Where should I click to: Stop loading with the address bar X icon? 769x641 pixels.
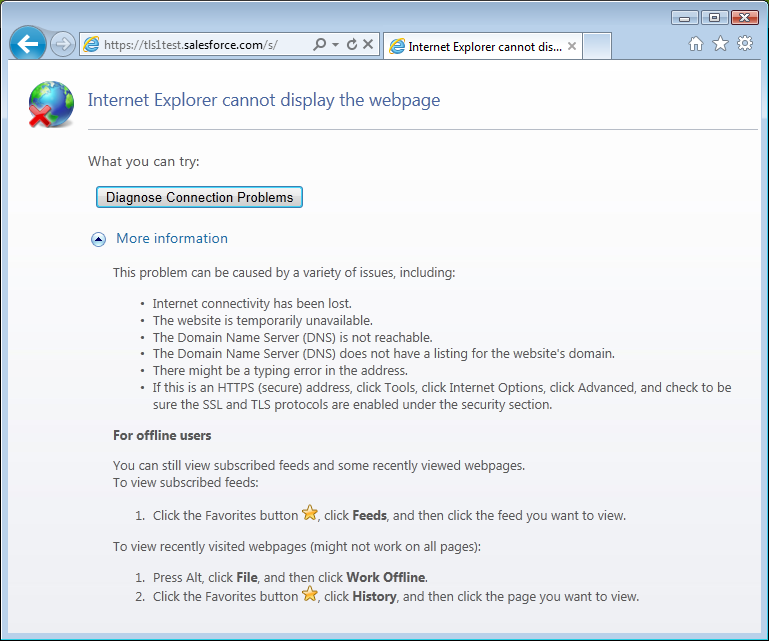368,45
